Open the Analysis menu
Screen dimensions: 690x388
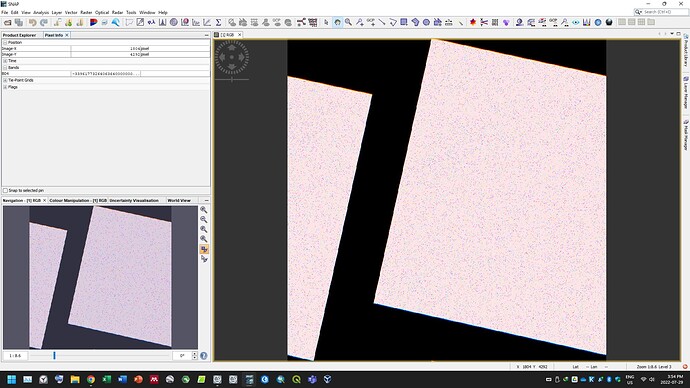tap(41, 12)
